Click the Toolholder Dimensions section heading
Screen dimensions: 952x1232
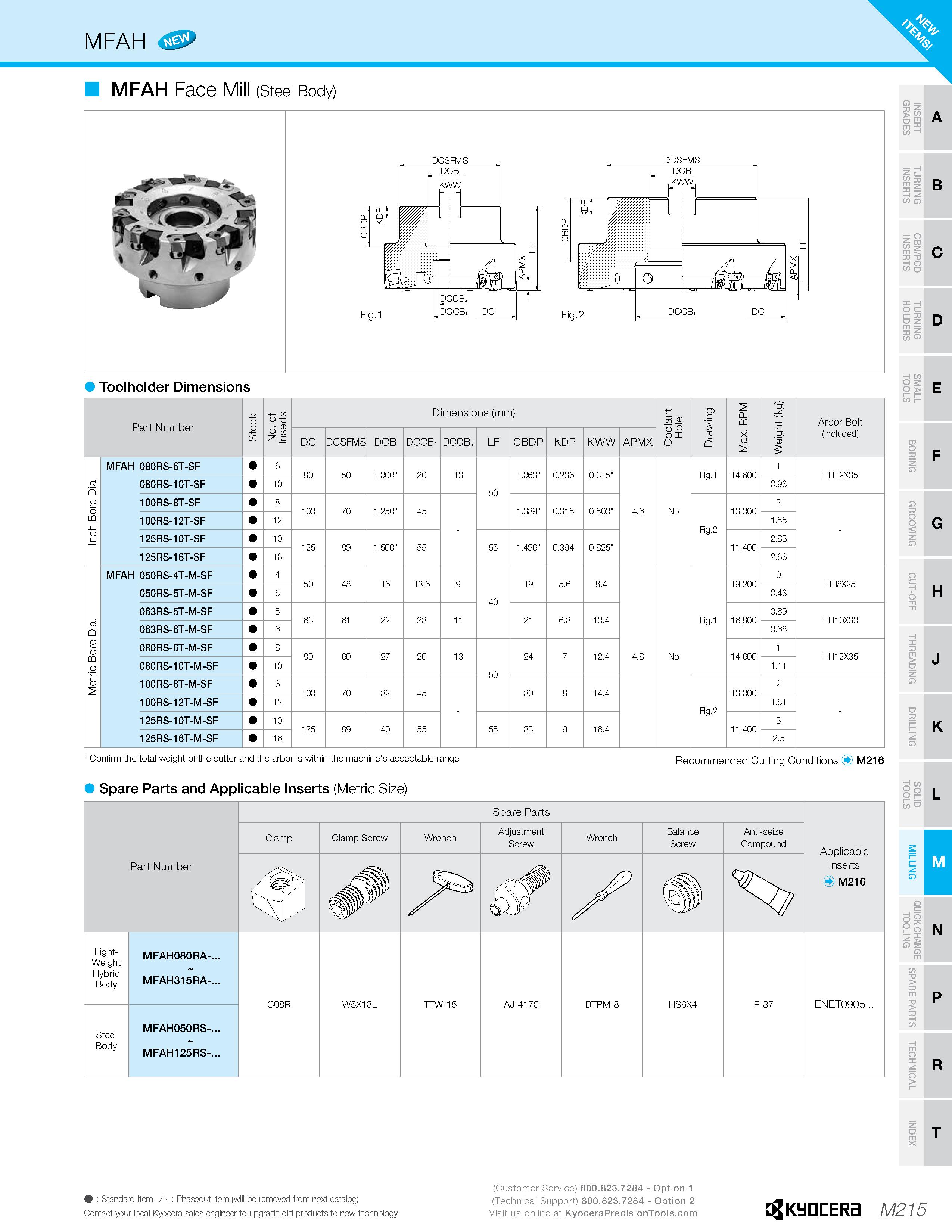tap(174, 387)
